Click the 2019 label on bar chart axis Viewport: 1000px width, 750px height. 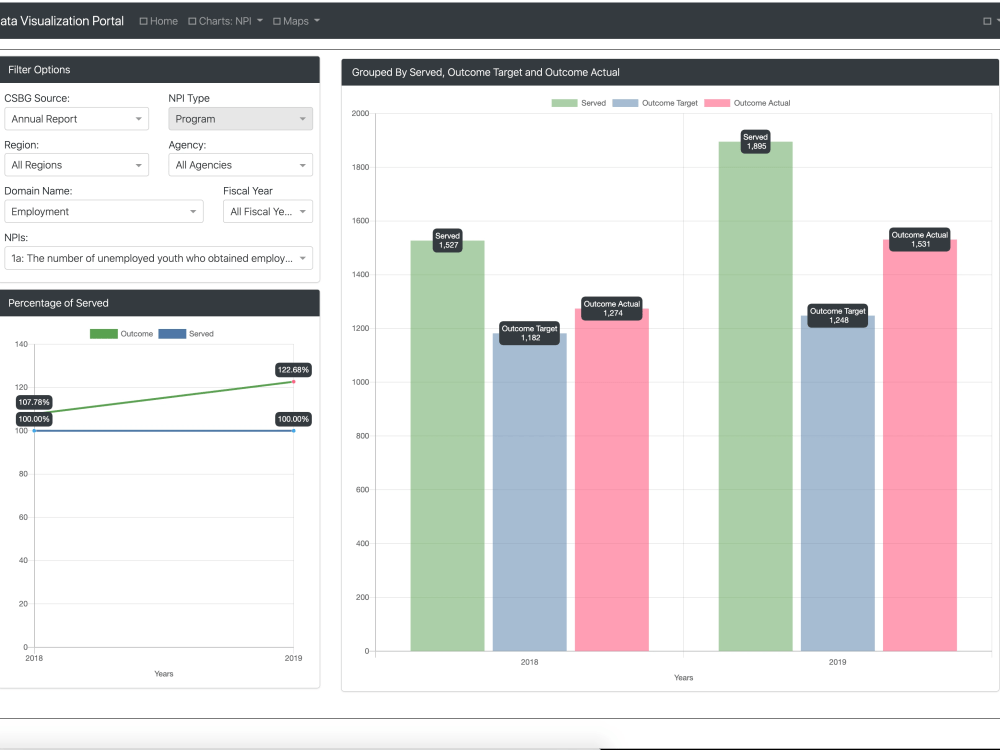[x=837, y=662]
